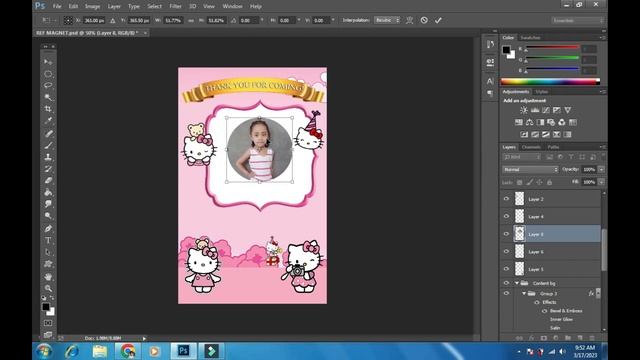This screenshot has height=360, width=640.
Task: Switch to the Styles tab
Action: click(x=542, y=92)
